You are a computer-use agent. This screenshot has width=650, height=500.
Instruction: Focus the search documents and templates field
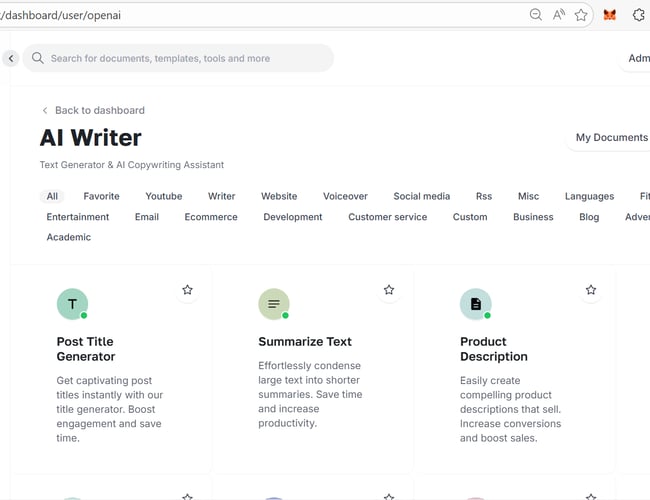[x=178, y=58]
